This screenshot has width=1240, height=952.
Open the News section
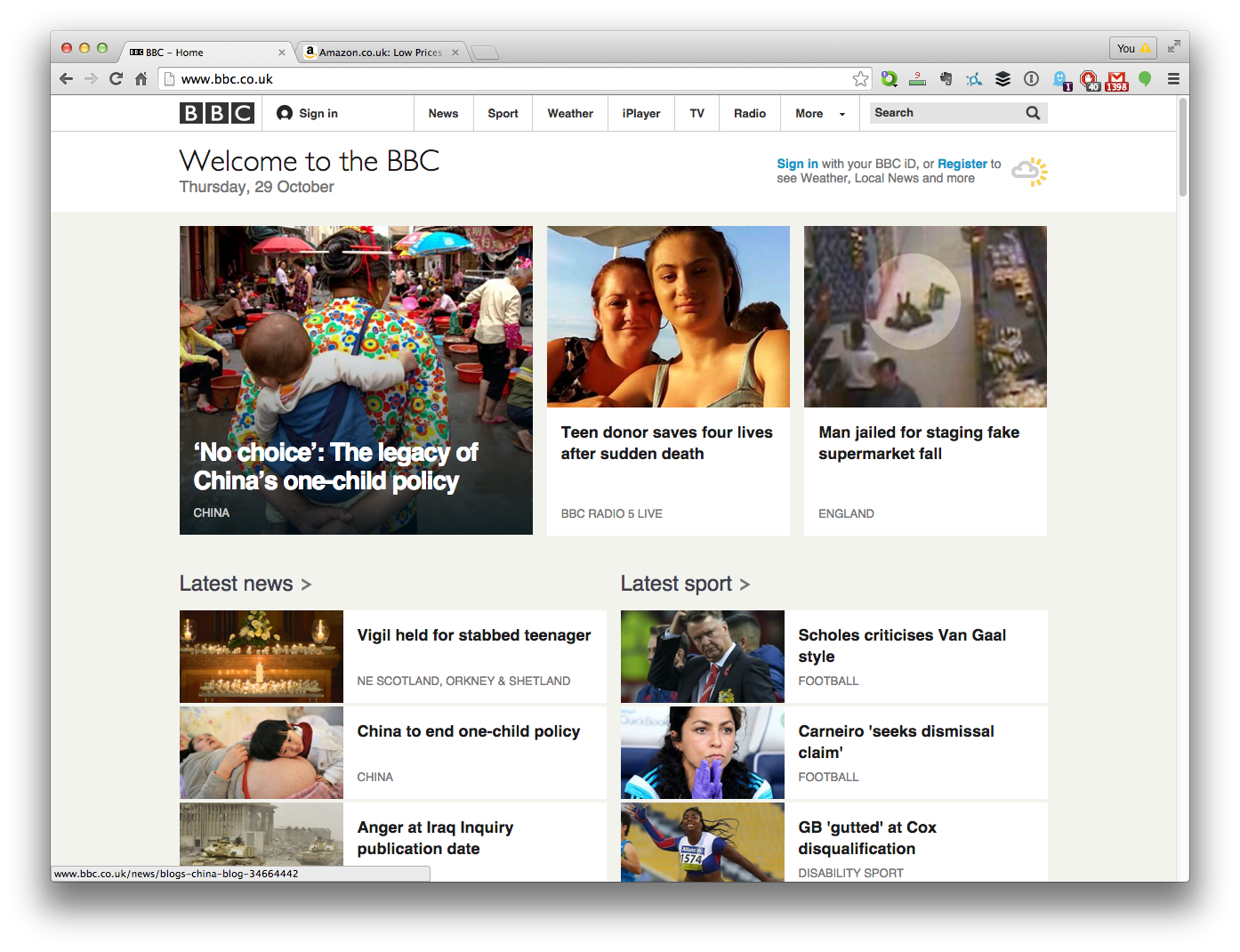pyautogui.click(x=443, y=113)
